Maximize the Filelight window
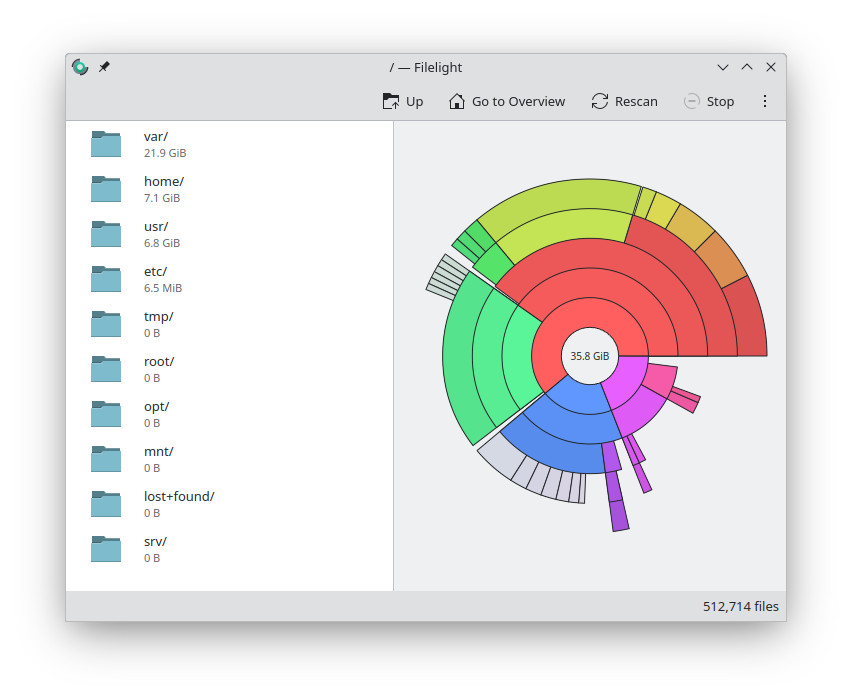Image resolution: width=853 pixels, height=700 pixels. tap(747, 67)
